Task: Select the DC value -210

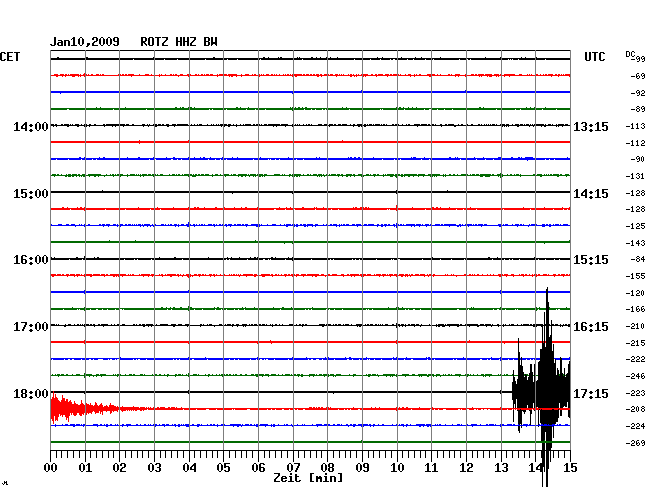Action: click(635, 326)
